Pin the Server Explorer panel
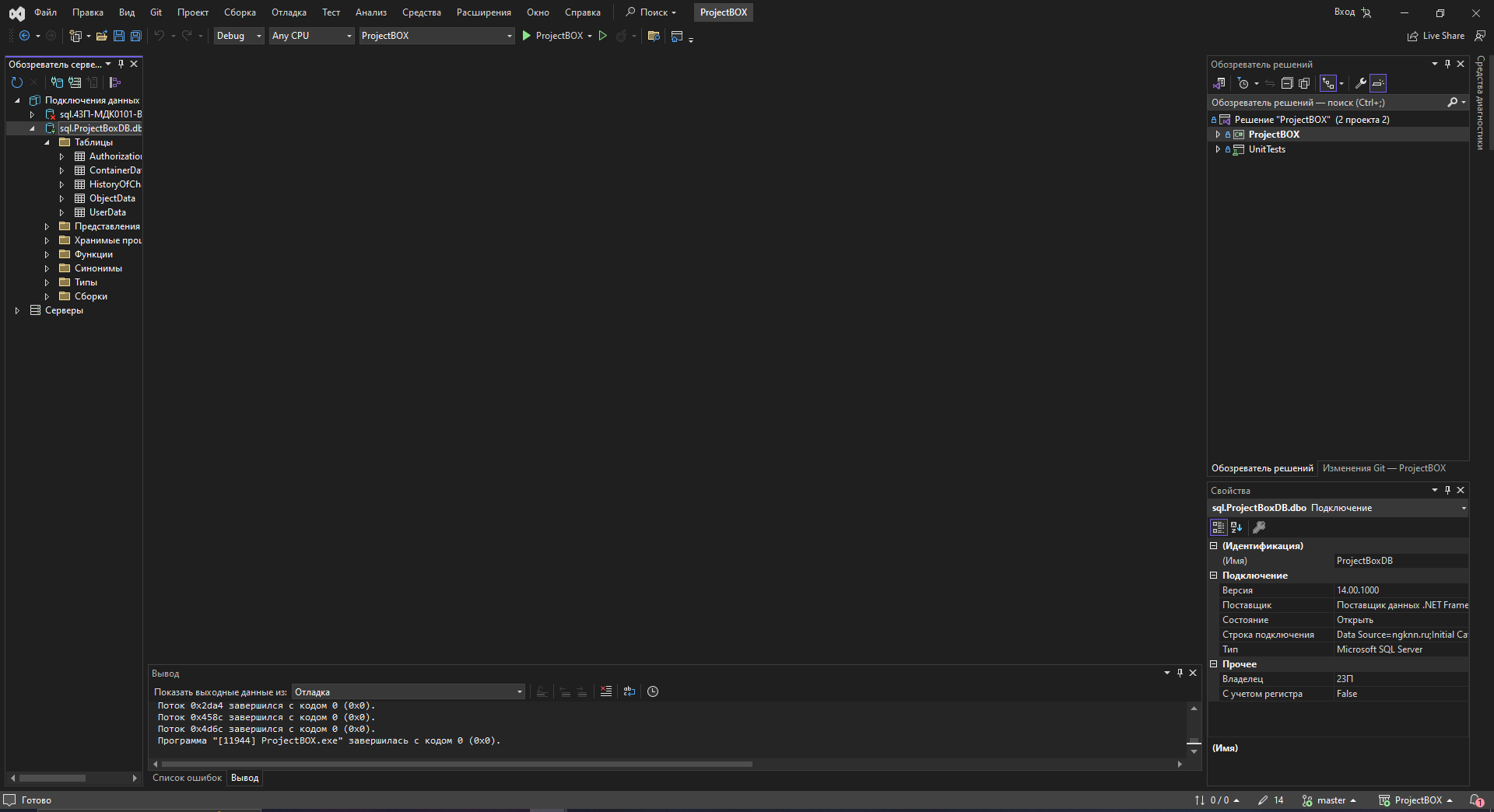 (121, 64)
